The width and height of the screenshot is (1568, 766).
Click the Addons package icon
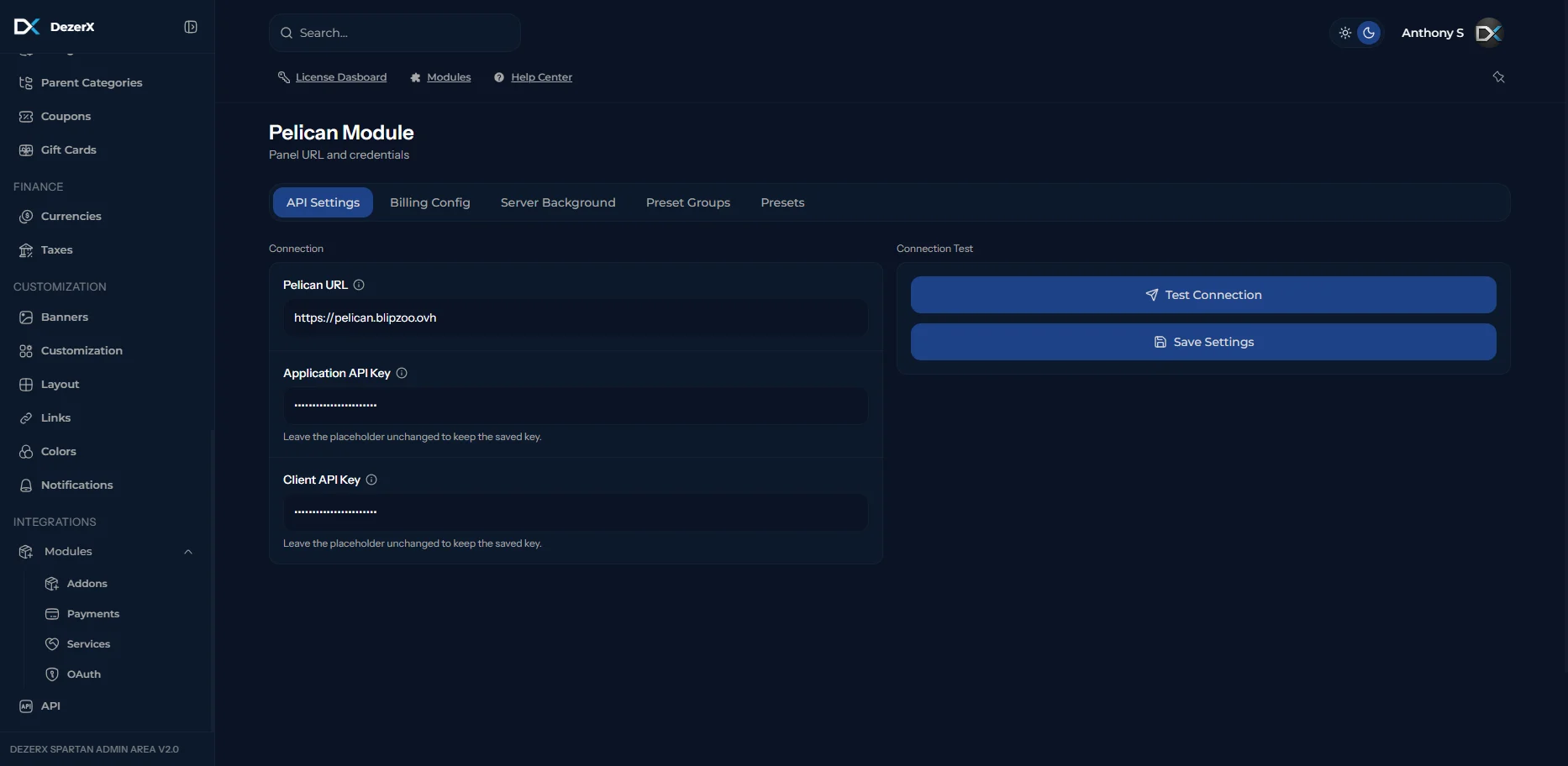point(52,583)
